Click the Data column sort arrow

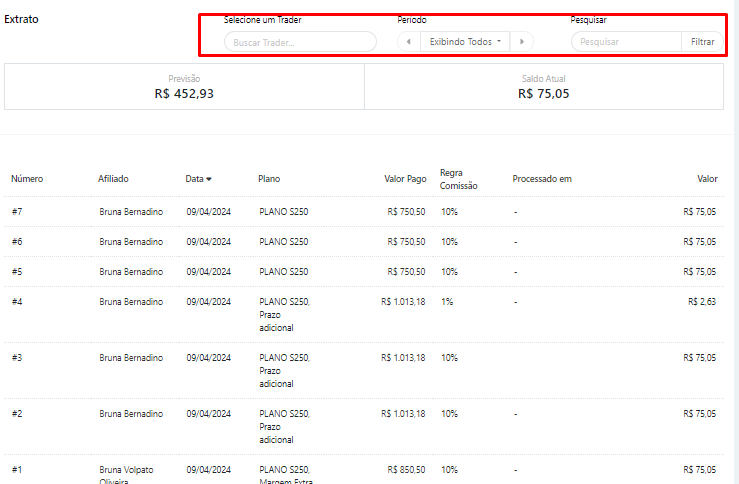point(209,179)
